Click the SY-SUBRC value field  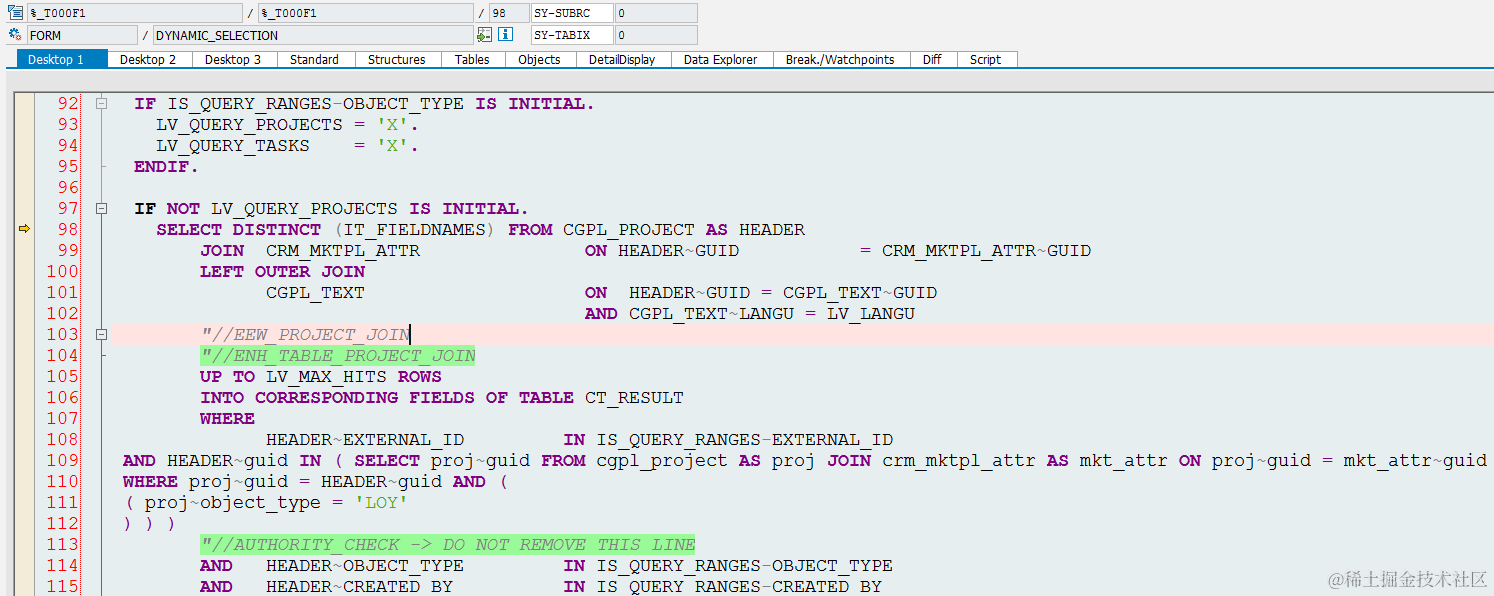click(656, 13)
